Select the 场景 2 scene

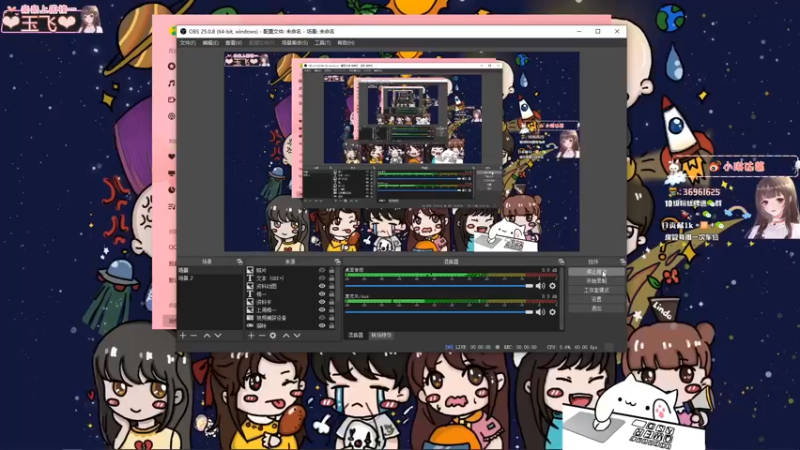coord(210,279)
